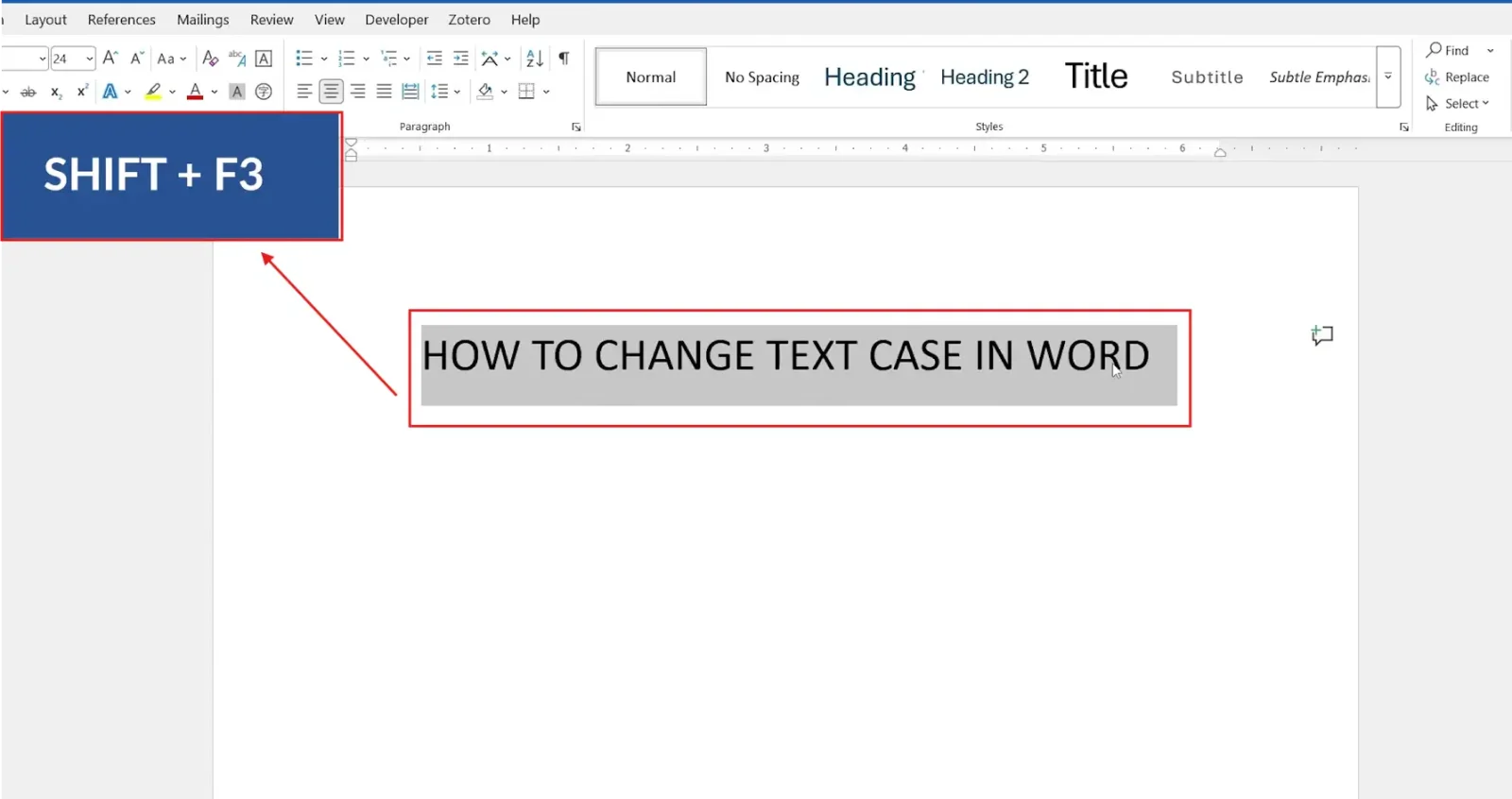Image resolution: width=1512 pixels, height=799 pixels.
Task: Apply the Subtitle style
Action: coord(1207,76)
